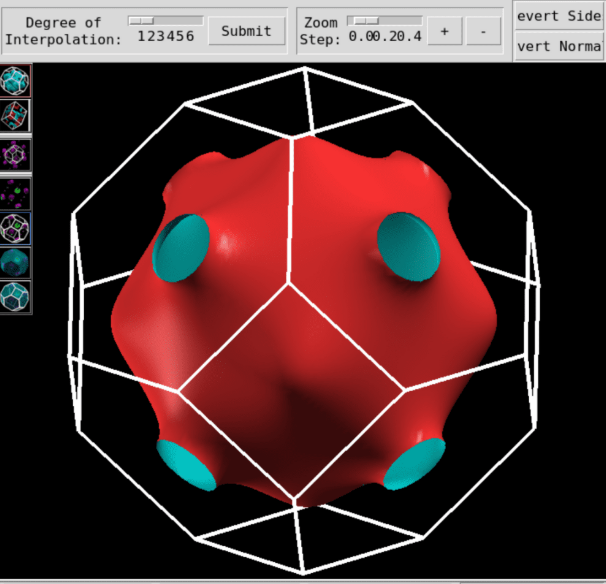Increase zoom with the plus button
This screenshot has width=606, height=584.
(x=444, y=31)
